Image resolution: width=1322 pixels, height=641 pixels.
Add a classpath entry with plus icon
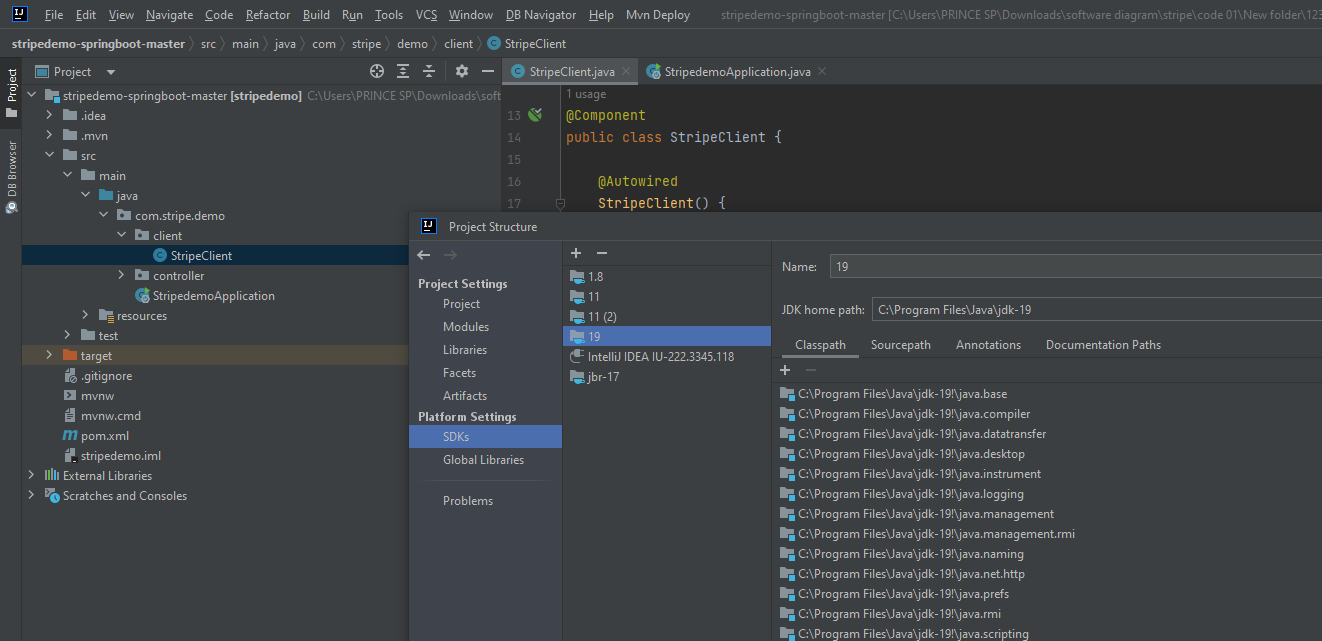pyautogui.click(x=785, y=370)
